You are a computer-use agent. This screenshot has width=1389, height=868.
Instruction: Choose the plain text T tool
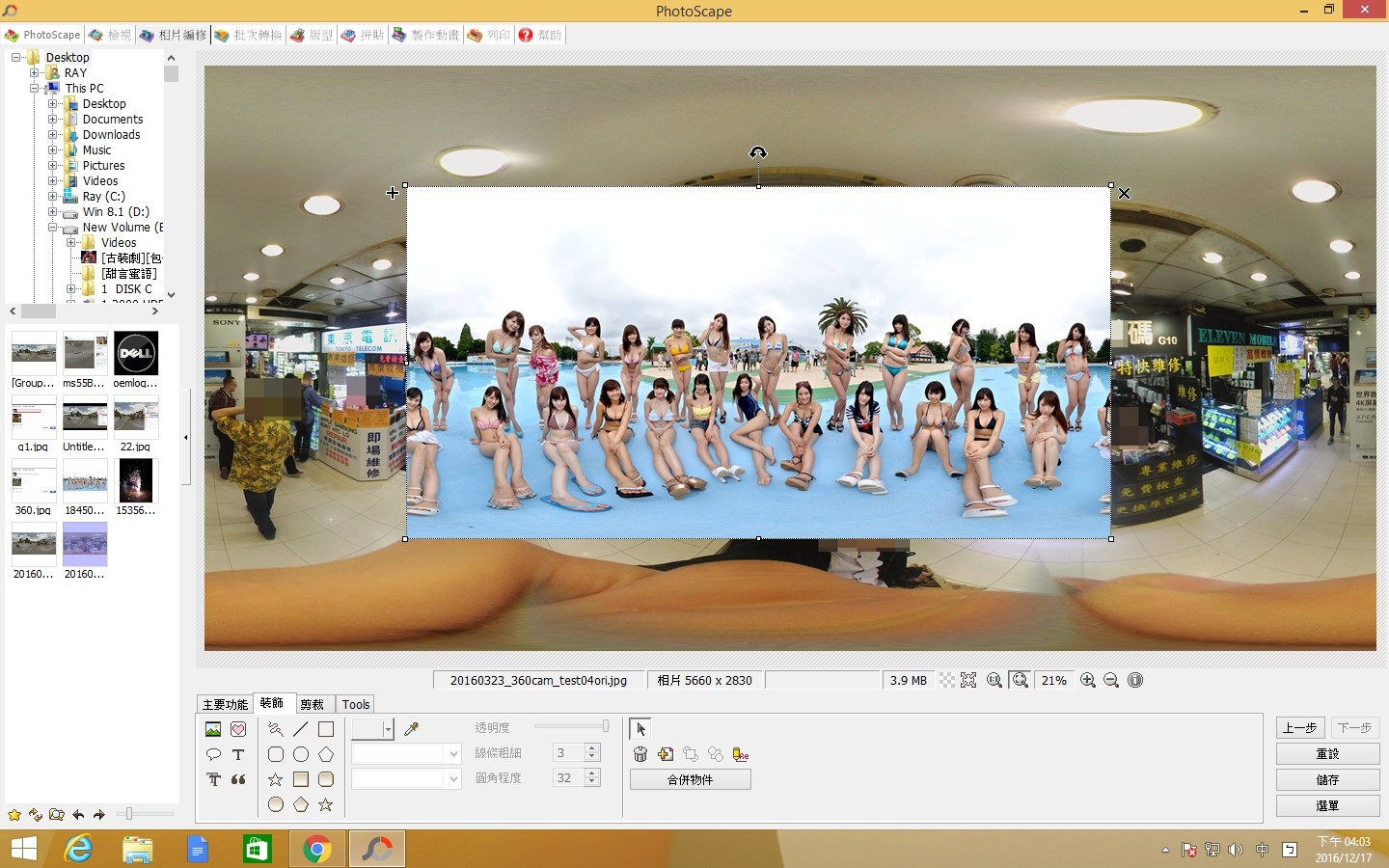238,754
